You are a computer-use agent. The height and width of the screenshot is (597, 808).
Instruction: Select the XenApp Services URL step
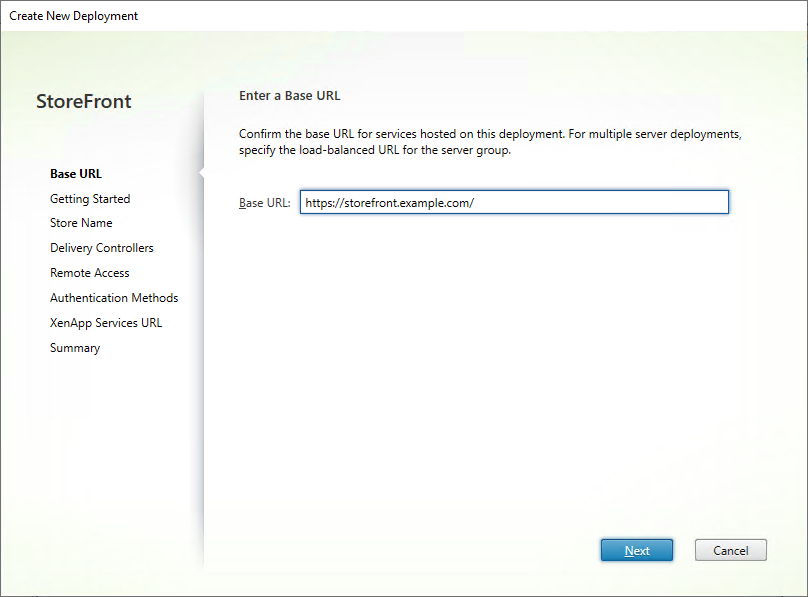point(105,322)
